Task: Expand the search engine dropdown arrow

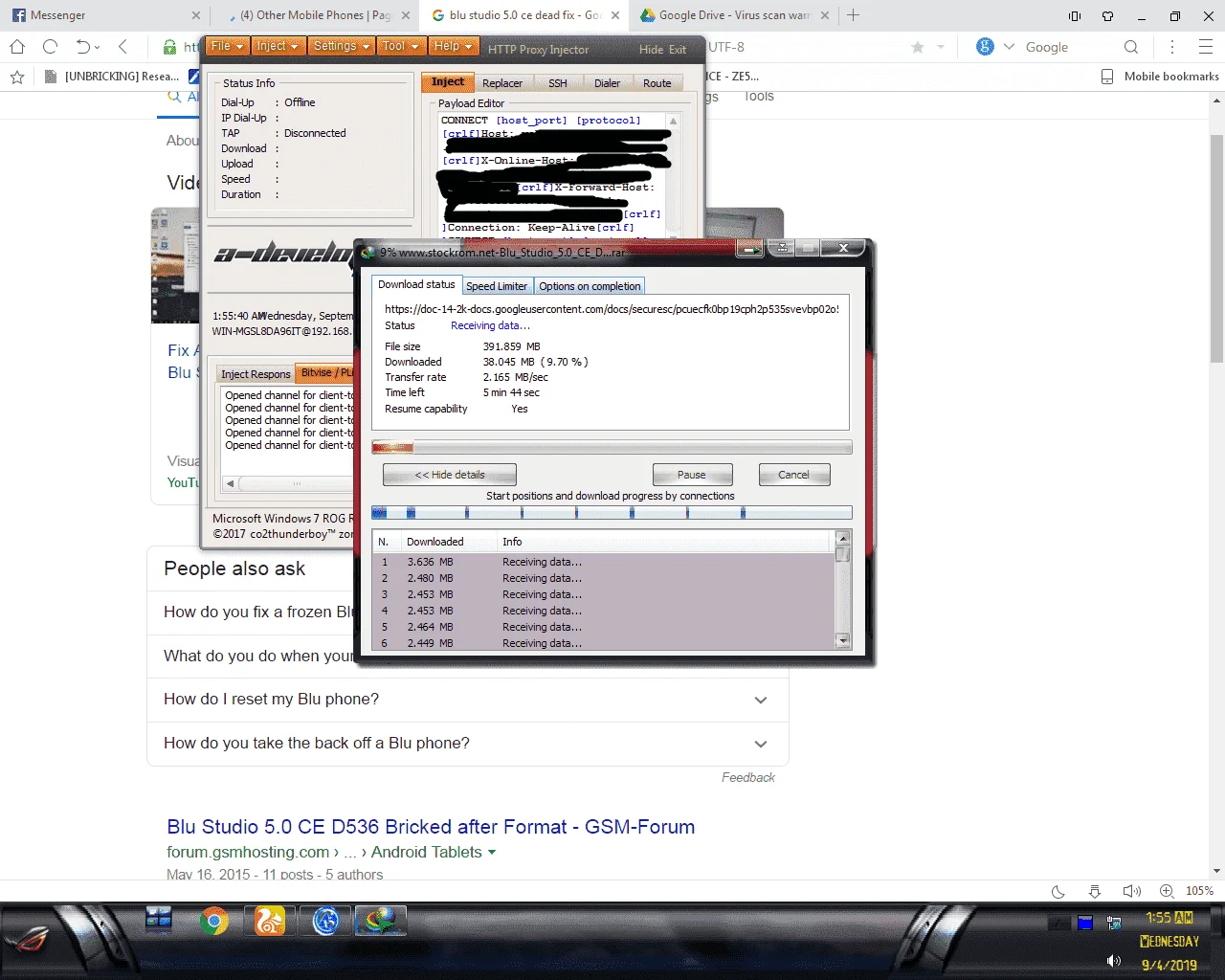Action: 1009,47
